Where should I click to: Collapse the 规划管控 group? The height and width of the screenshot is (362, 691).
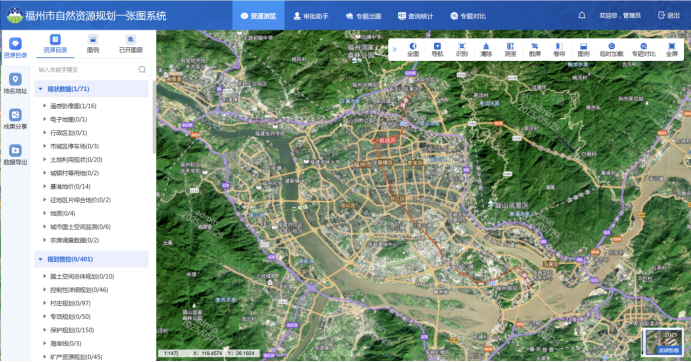pos(41,259)
